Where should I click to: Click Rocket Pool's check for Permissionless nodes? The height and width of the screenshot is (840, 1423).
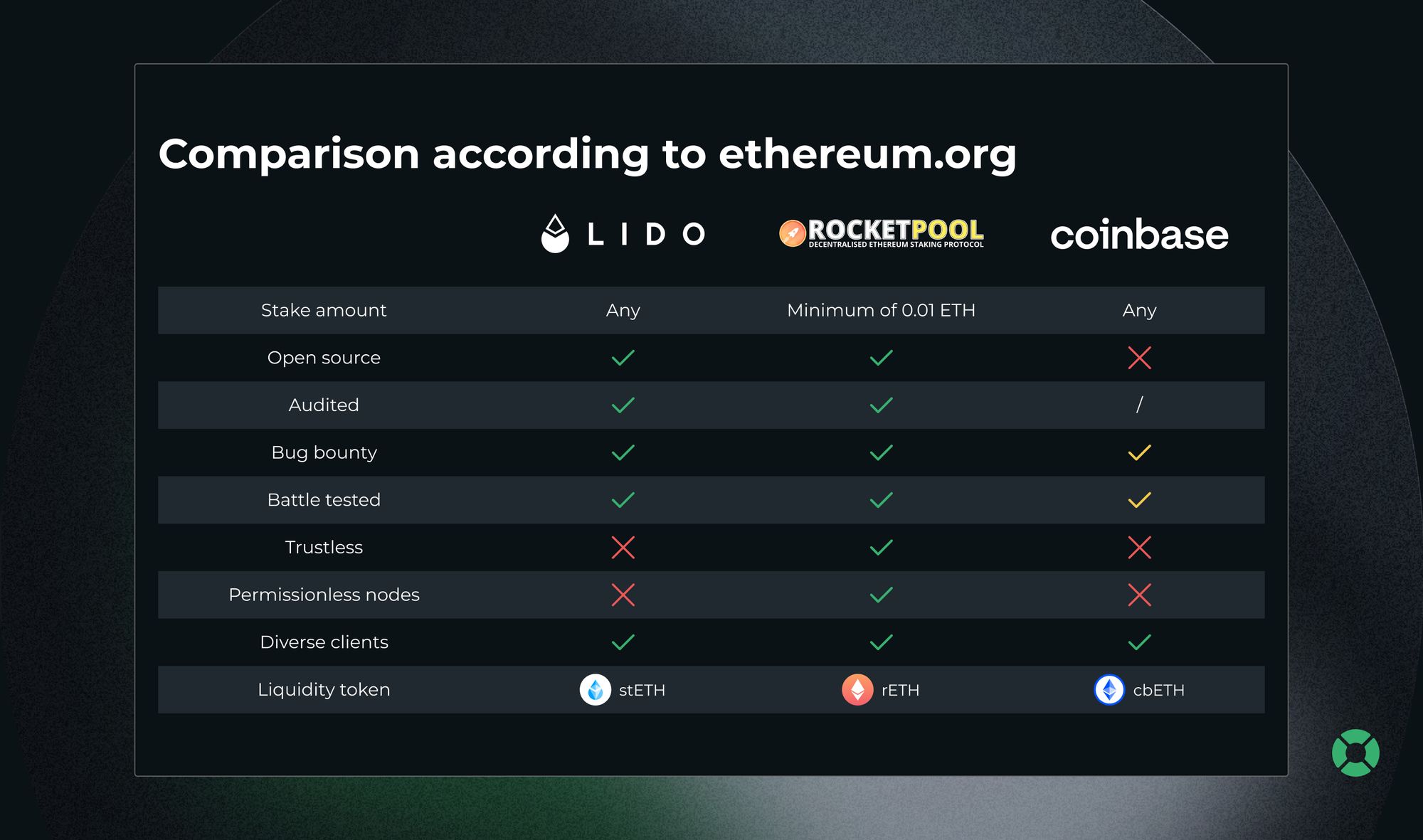[881, 595]
